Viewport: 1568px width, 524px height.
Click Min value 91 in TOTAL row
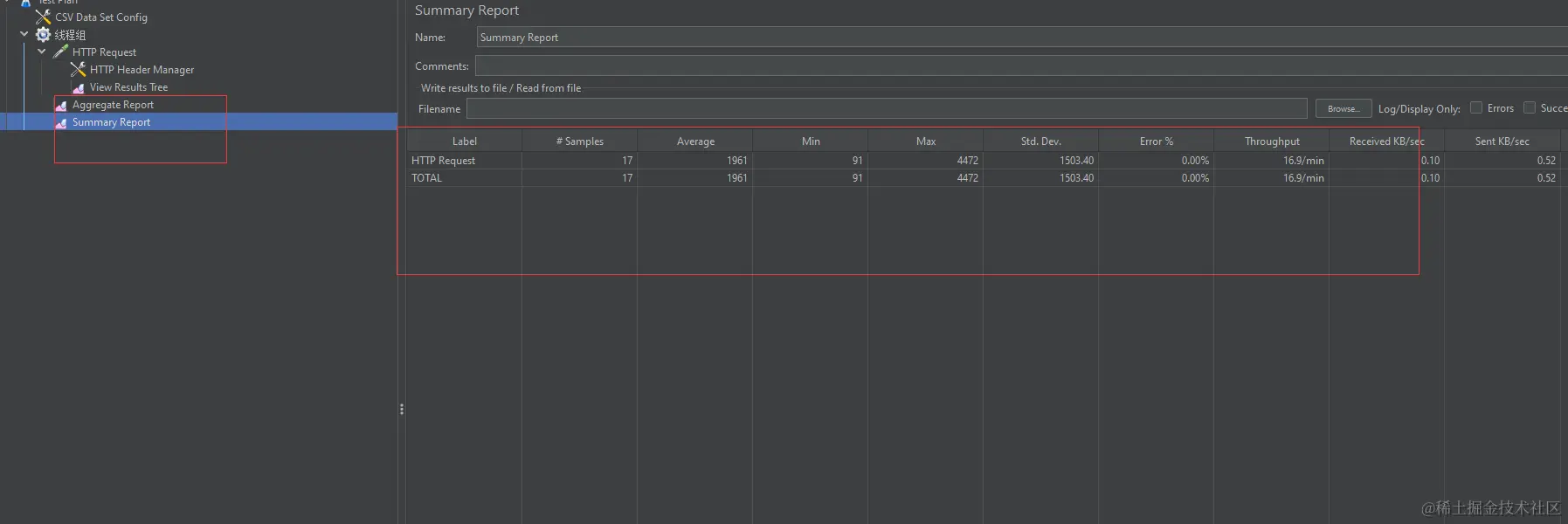[x=858, y=178]
